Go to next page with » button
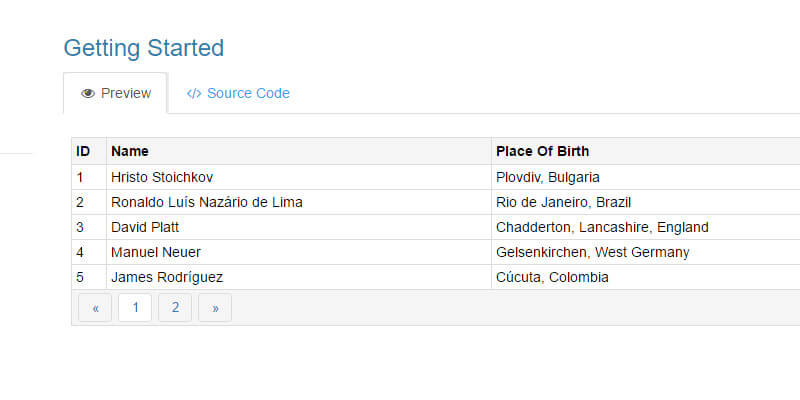 click(215, 308)
